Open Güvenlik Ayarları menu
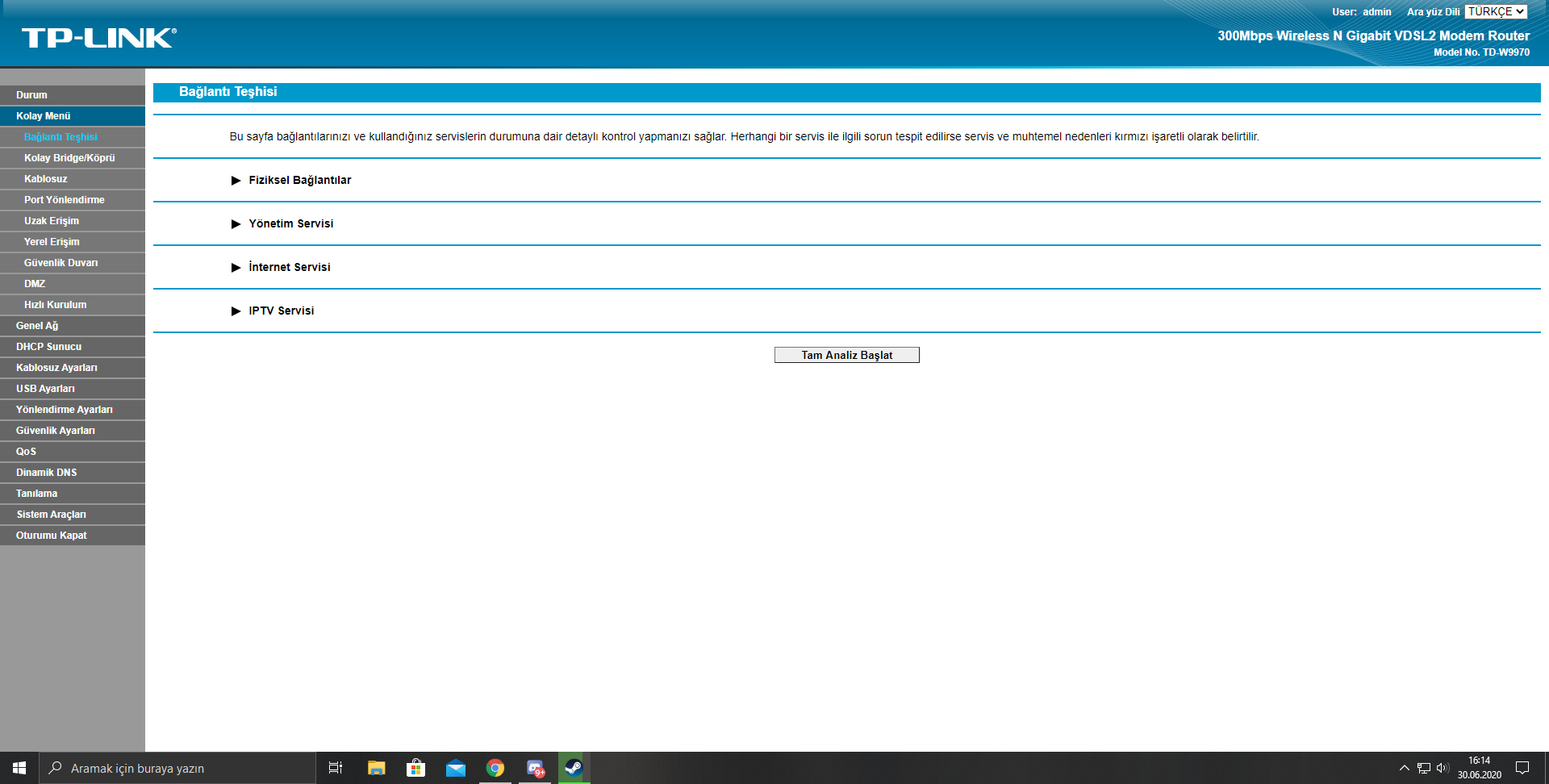Screen dimensions: 1549x784 coord(73,431)
